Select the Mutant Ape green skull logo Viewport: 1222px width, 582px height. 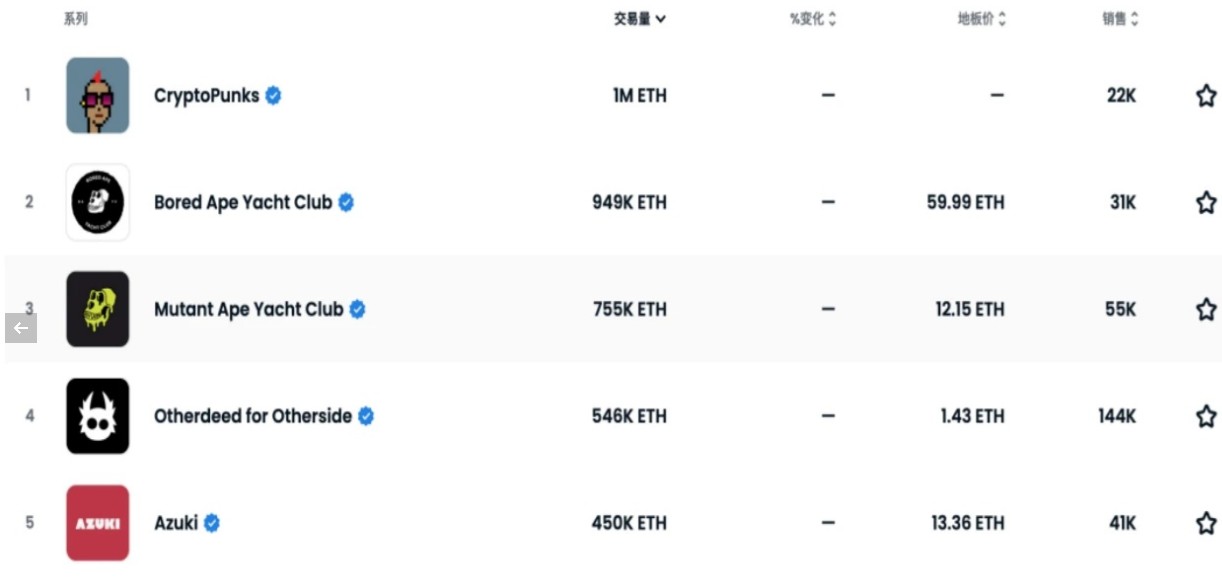click(98, 310)
